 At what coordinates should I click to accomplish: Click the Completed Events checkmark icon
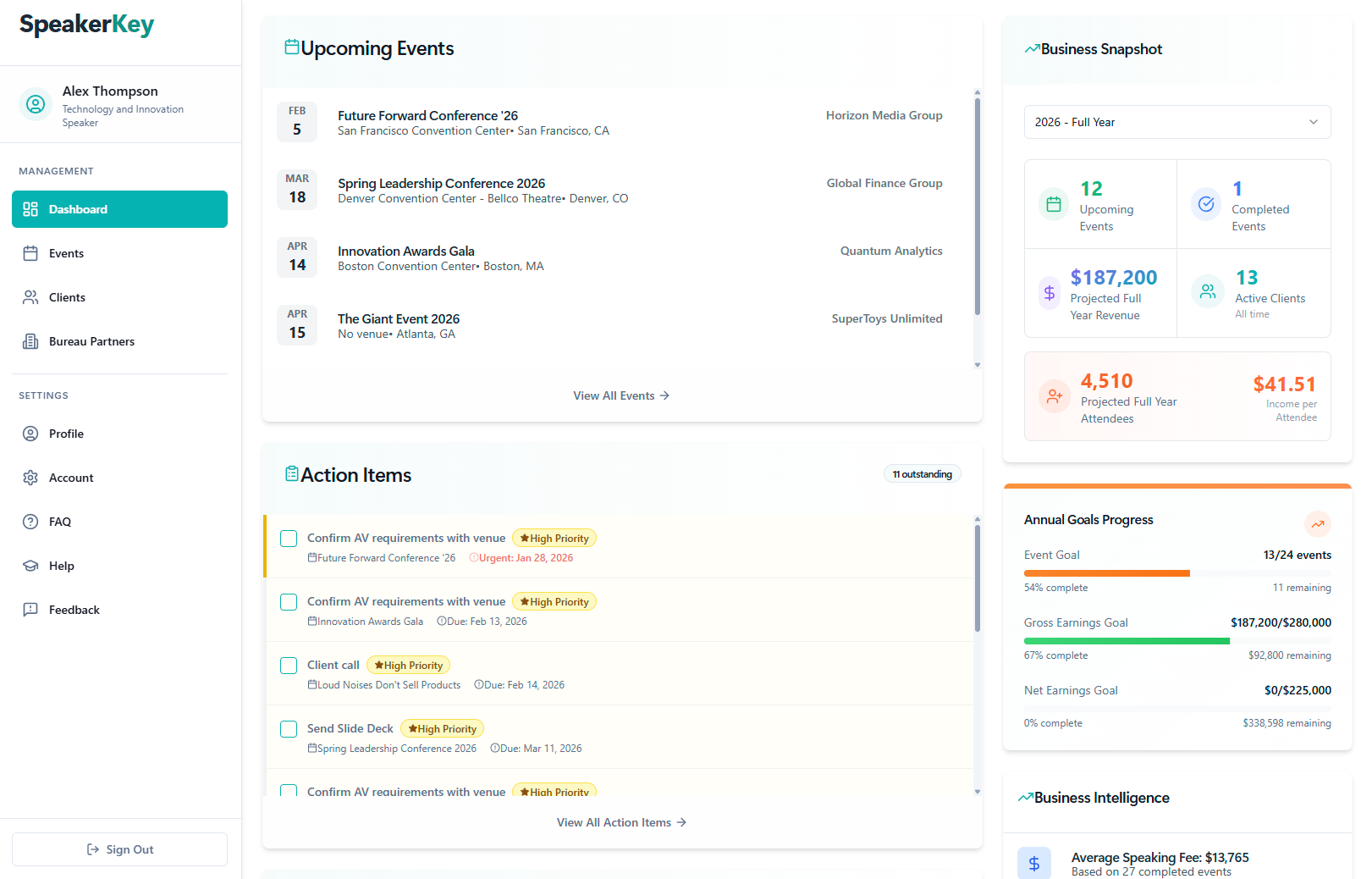pos(1206,204)
